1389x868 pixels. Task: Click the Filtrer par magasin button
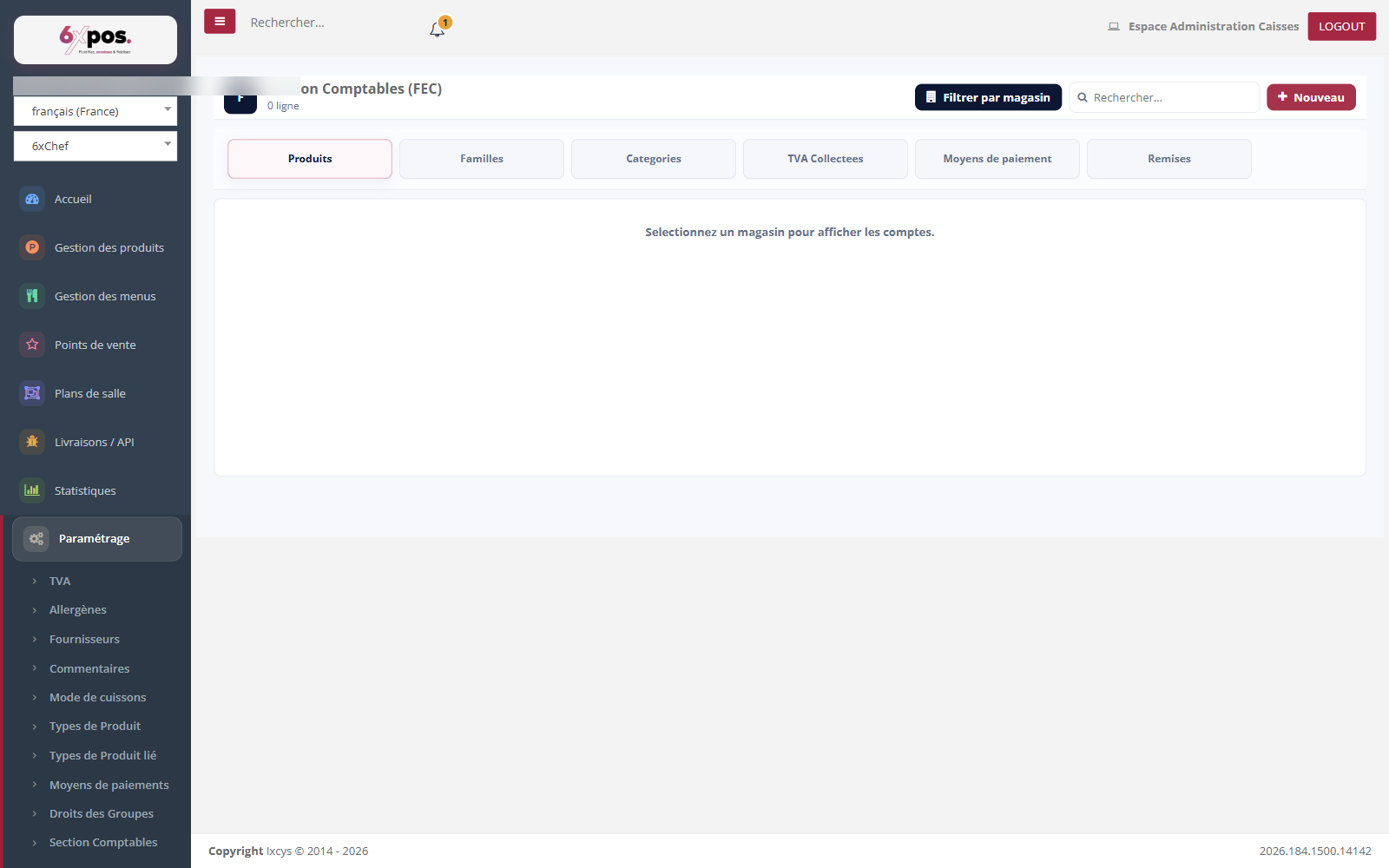tap(988, 97)
